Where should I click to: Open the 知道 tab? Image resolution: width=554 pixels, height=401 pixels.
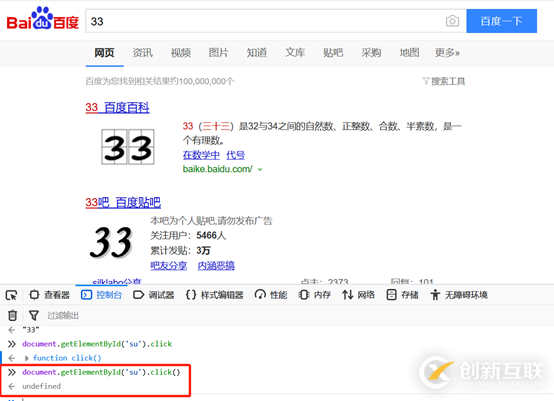click(x=257, y=53)
